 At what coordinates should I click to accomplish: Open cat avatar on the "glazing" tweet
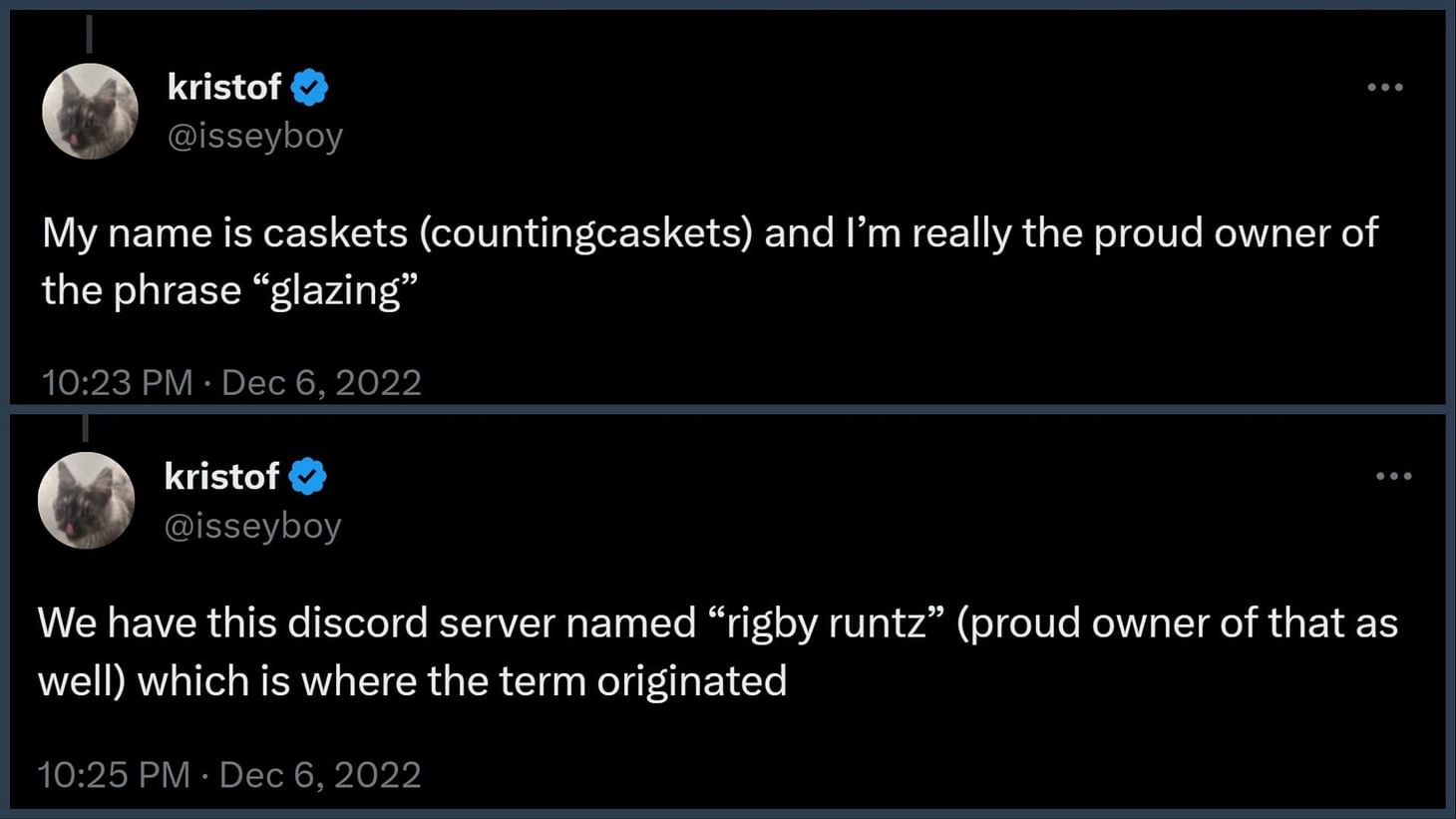click(x=90, y=111)
